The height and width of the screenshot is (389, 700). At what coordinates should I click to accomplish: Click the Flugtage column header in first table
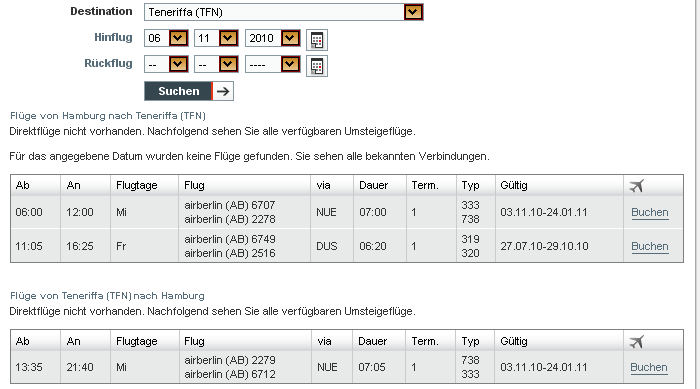(137, 185)
